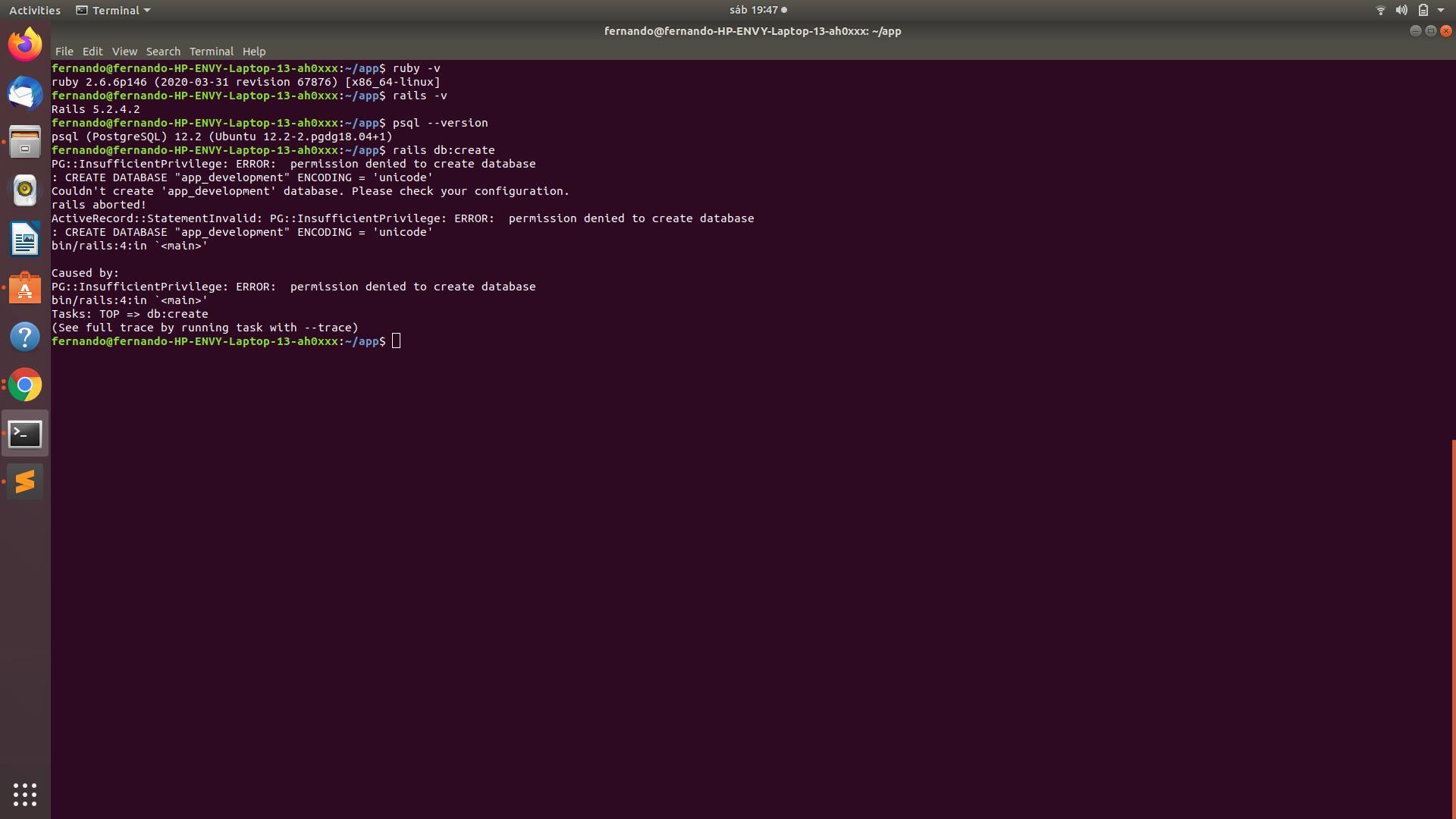1456x819 pixels.
Task: Open the Terminal application menu in top bar
Action: [112, 10]
